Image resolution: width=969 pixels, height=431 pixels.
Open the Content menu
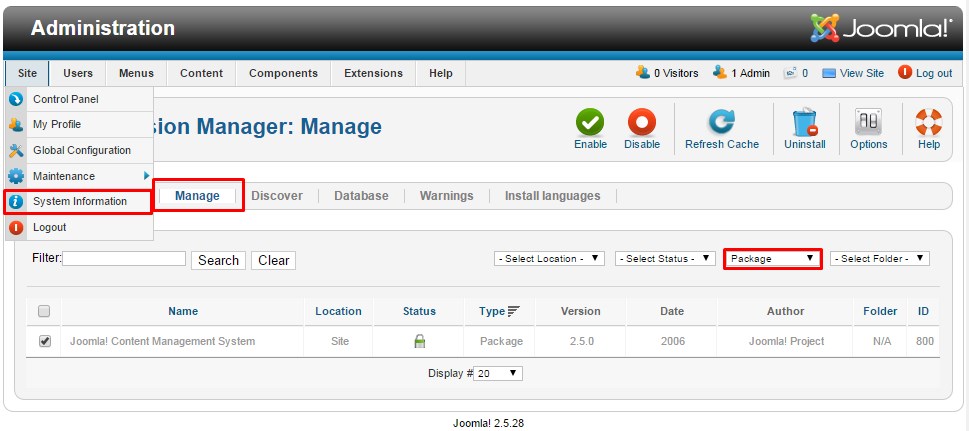pos(201,73)
